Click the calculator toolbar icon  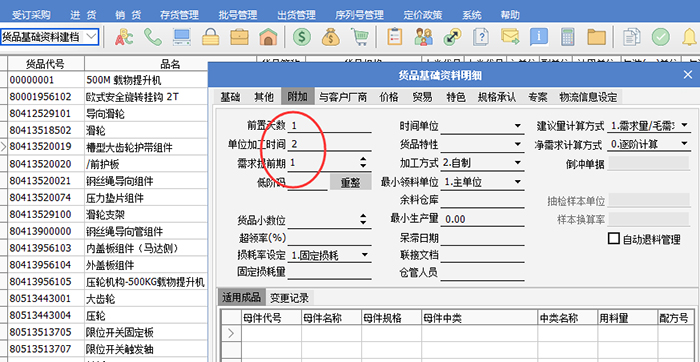pos(568,37)
